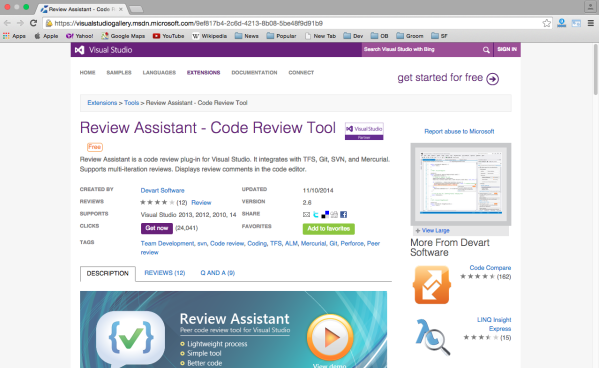Viewport: 599px width, 368px height.
Task: Click Team Development tag
Action: pos(167,243)
